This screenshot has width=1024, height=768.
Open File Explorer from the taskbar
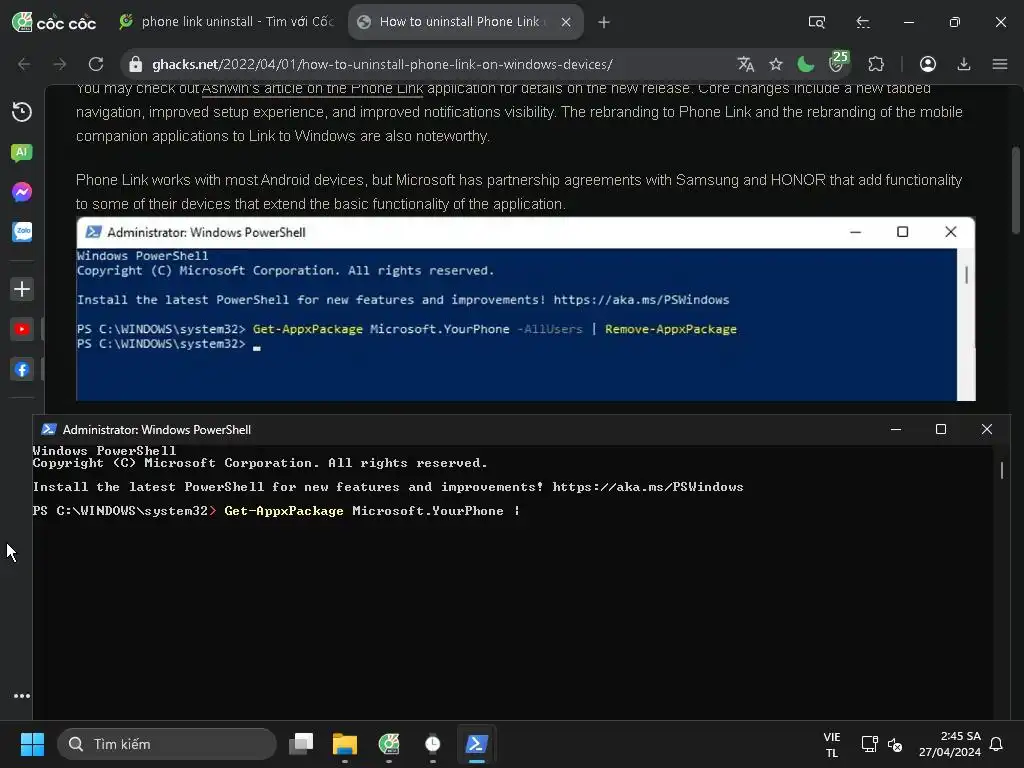click(x=345, y=744)
